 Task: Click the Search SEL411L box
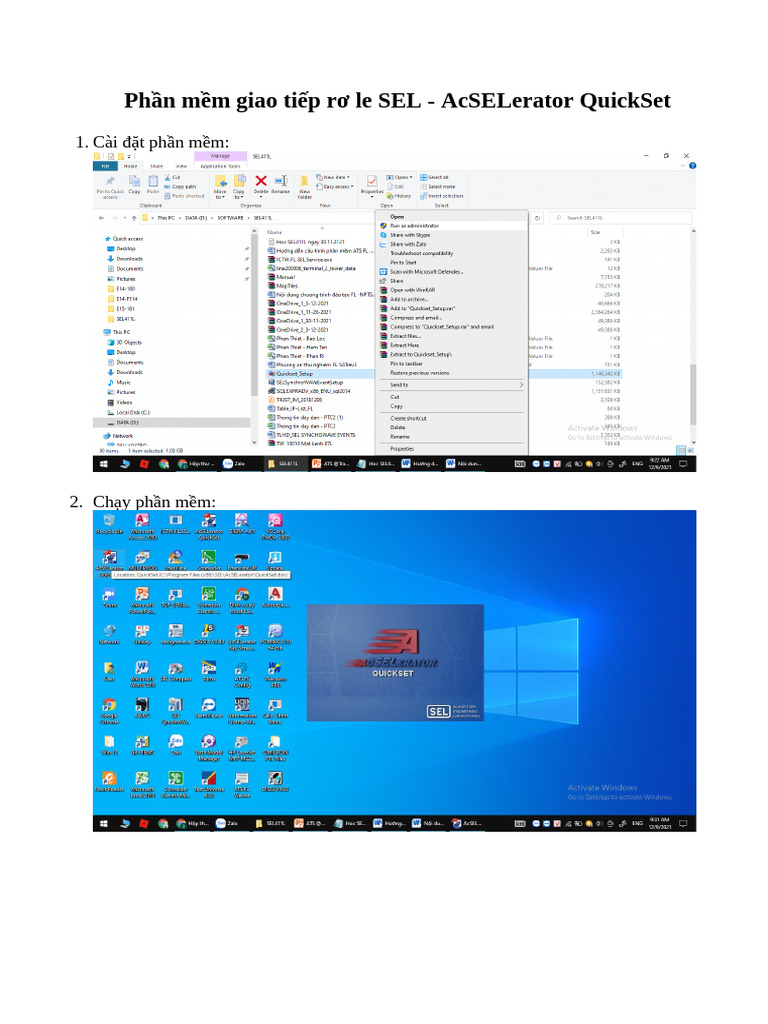tap(620, 217)
